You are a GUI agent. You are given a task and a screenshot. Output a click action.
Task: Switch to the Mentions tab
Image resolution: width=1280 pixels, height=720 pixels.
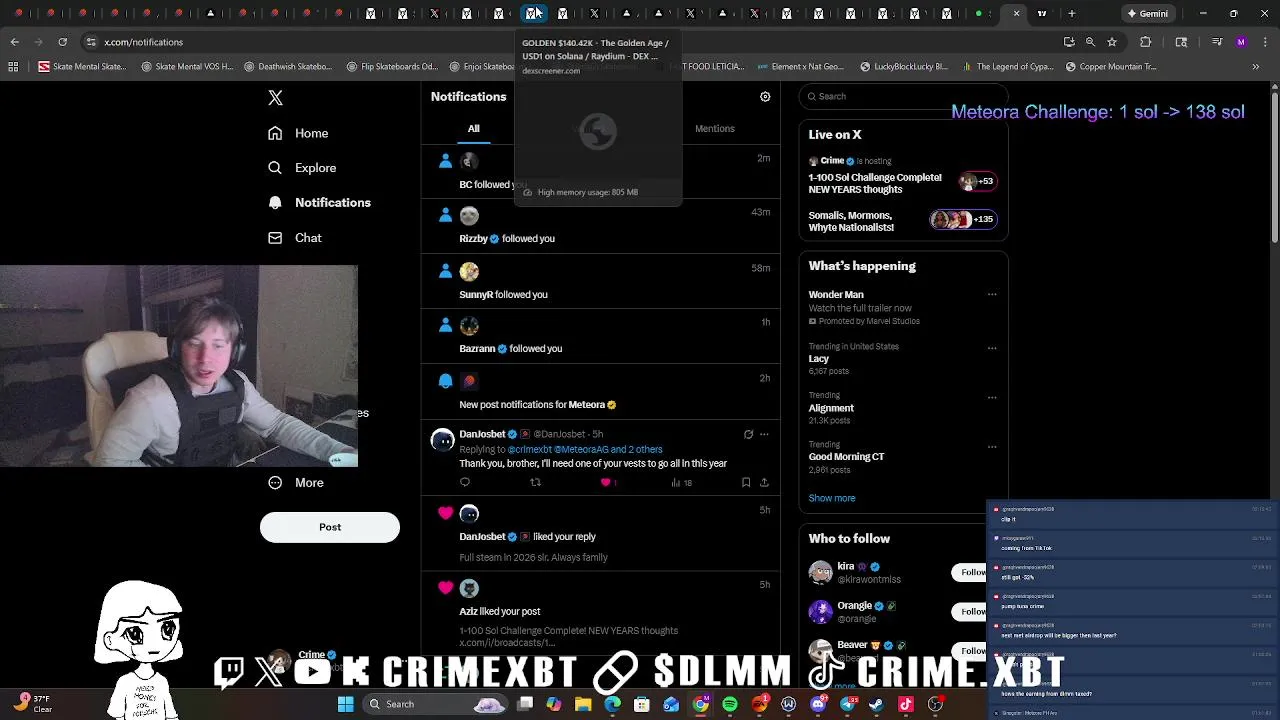[x=714, y=128]
